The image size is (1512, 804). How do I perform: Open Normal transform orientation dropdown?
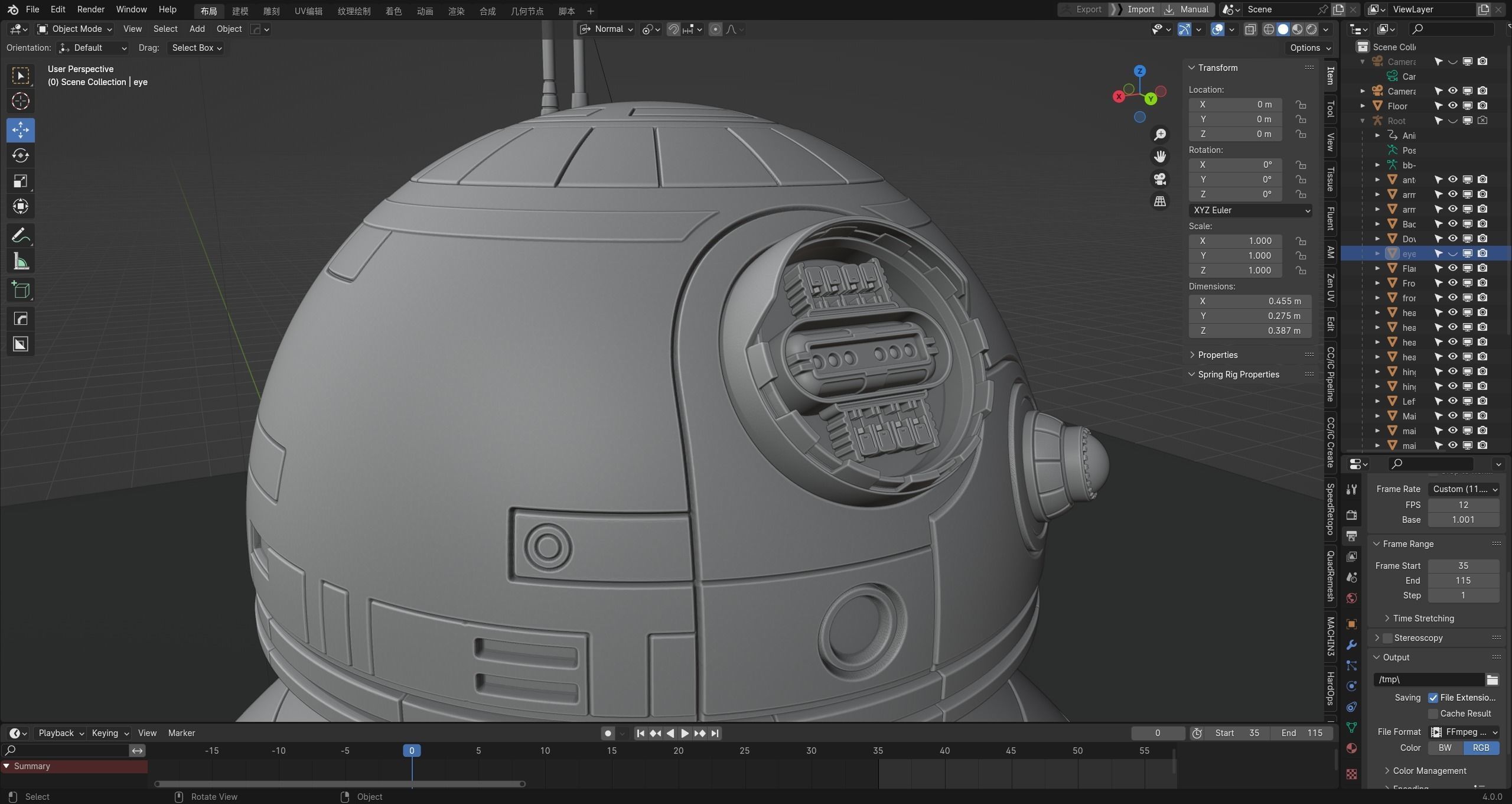point(606,29)
